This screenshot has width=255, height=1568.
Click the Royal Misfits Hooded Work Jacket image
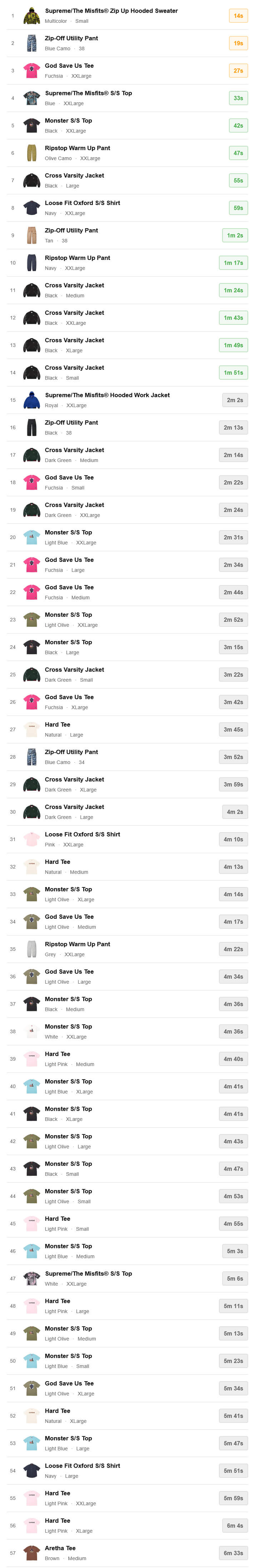pyautogui.click(x=32, y=400)
